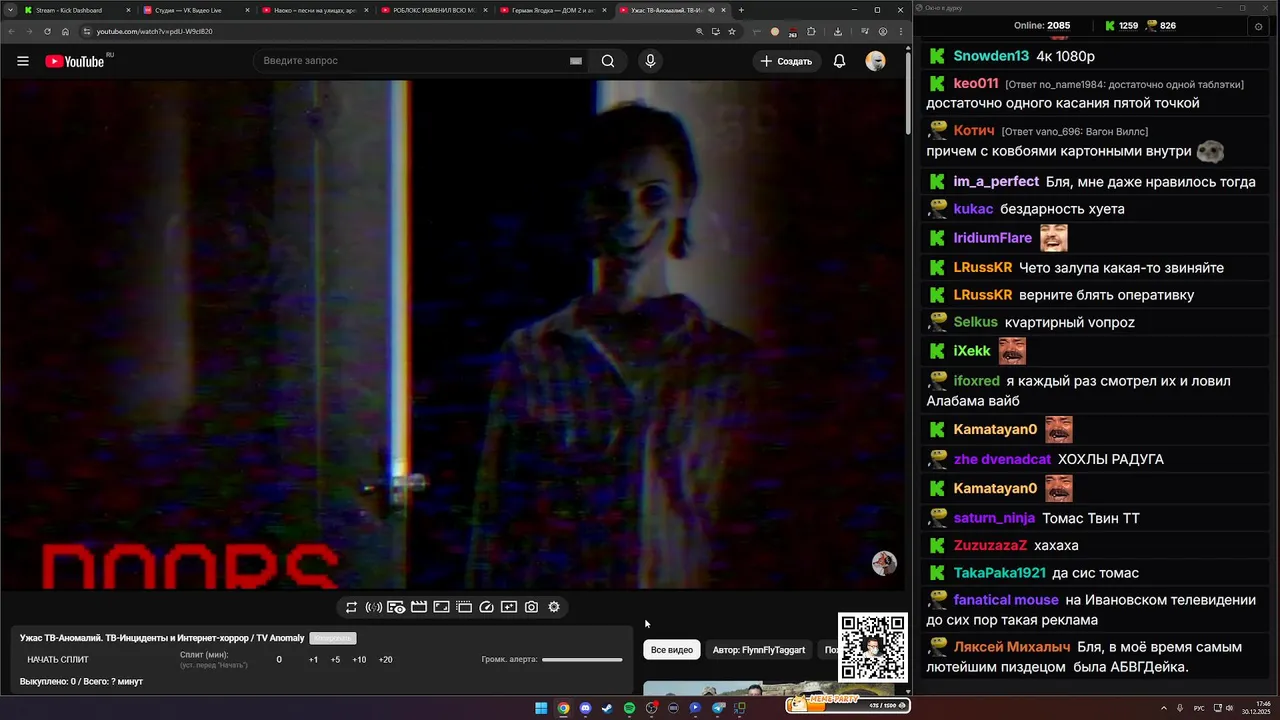Open clock and date in system tray
Image resolution: width=1280 pixels, height=720 pixels.
coord(1255,708)
